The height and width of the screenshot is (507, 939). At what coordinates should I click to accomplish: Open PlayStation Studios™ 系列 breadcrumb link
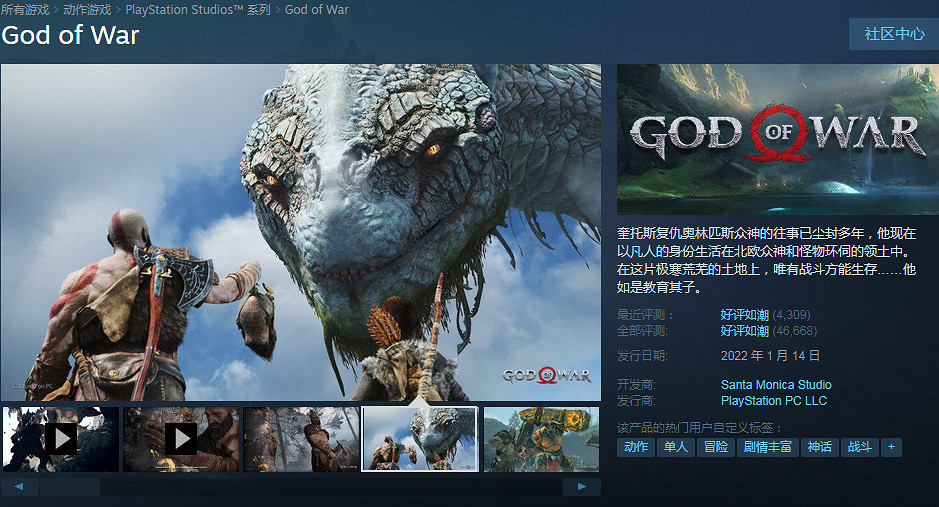tap(198, 10)
